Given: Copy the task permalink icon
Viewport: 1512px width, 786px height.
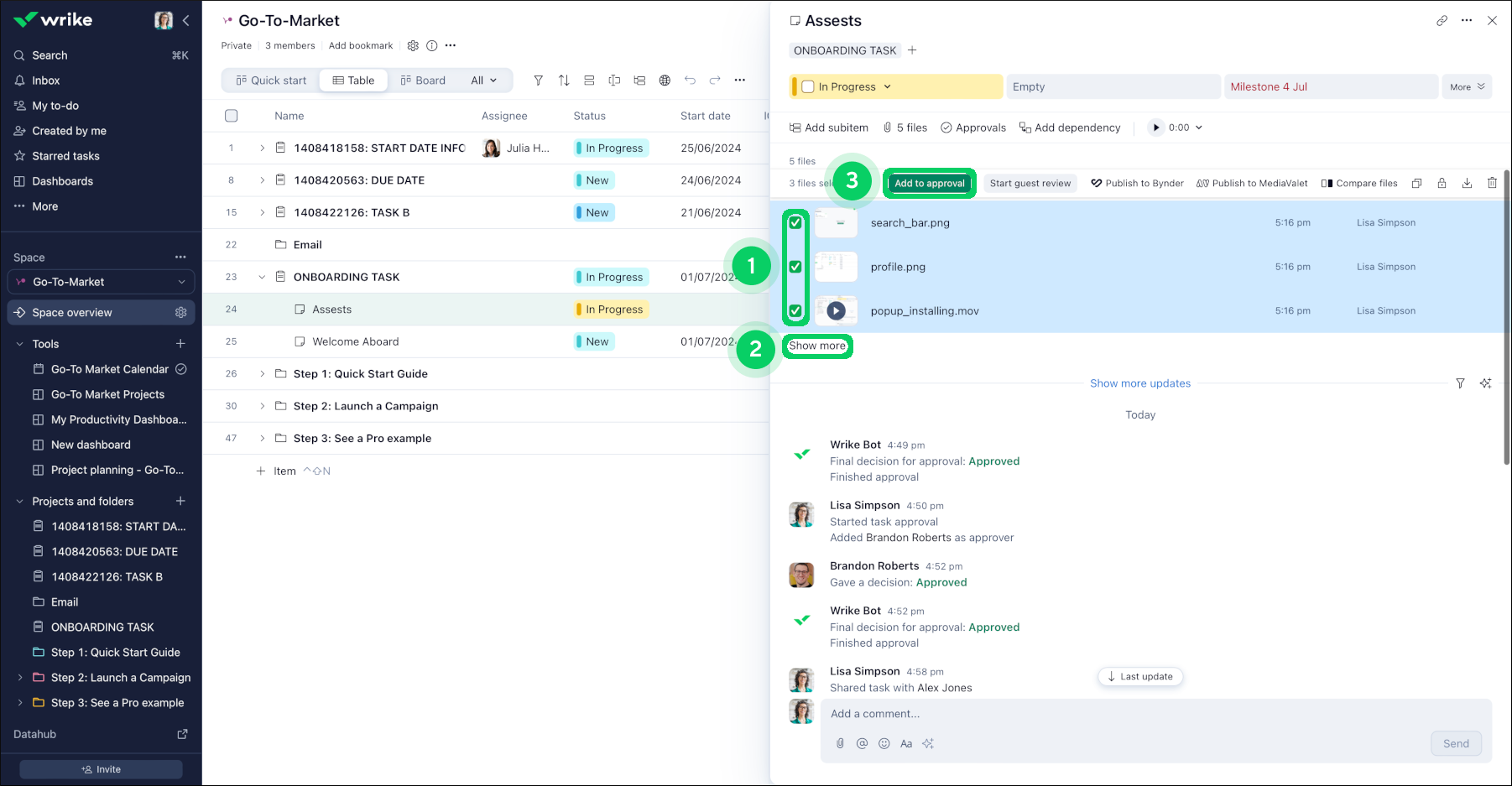Looking at the screenshot, I should [1442, 21].
